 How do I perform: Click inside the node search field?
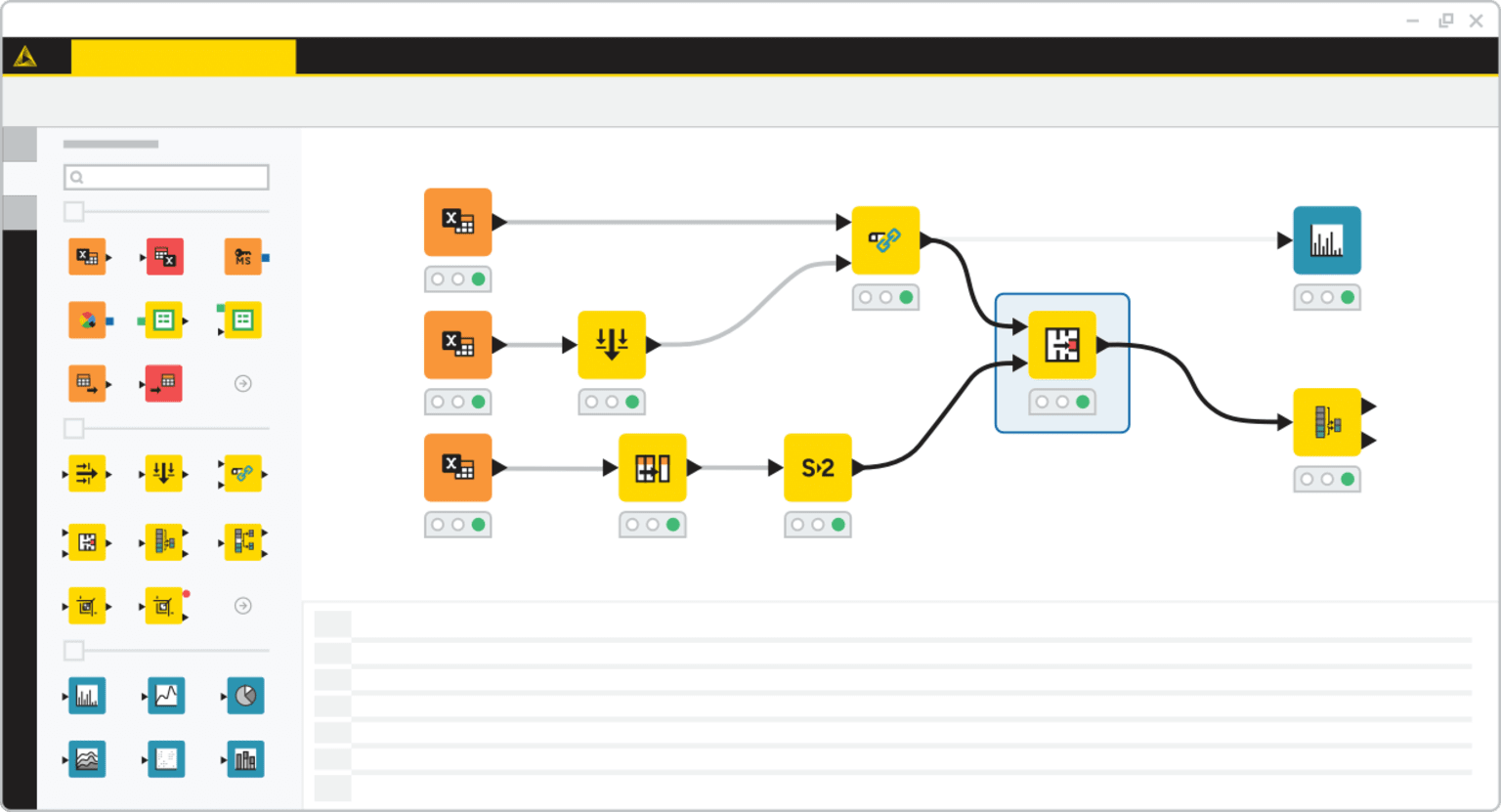(x=166, y=177)
